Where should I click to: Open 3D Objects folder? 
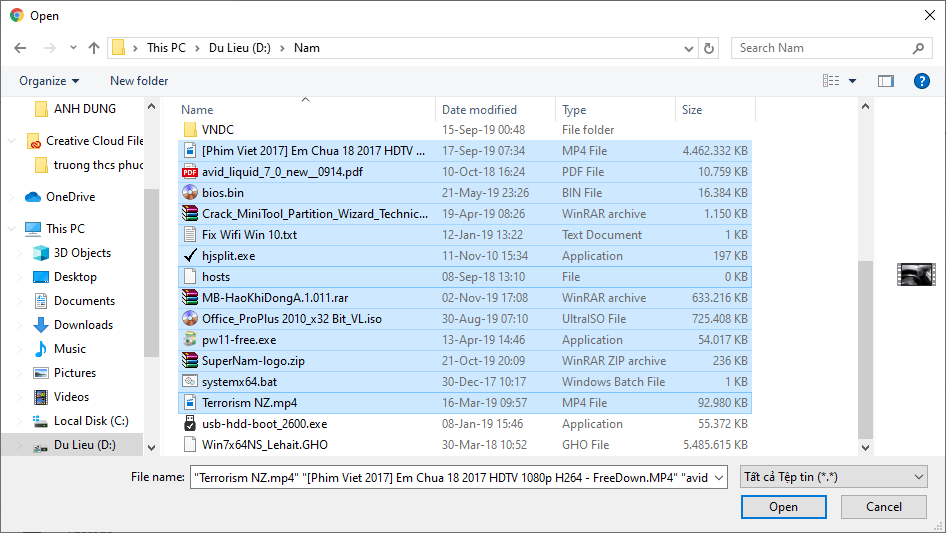click(x=82, y=253)
